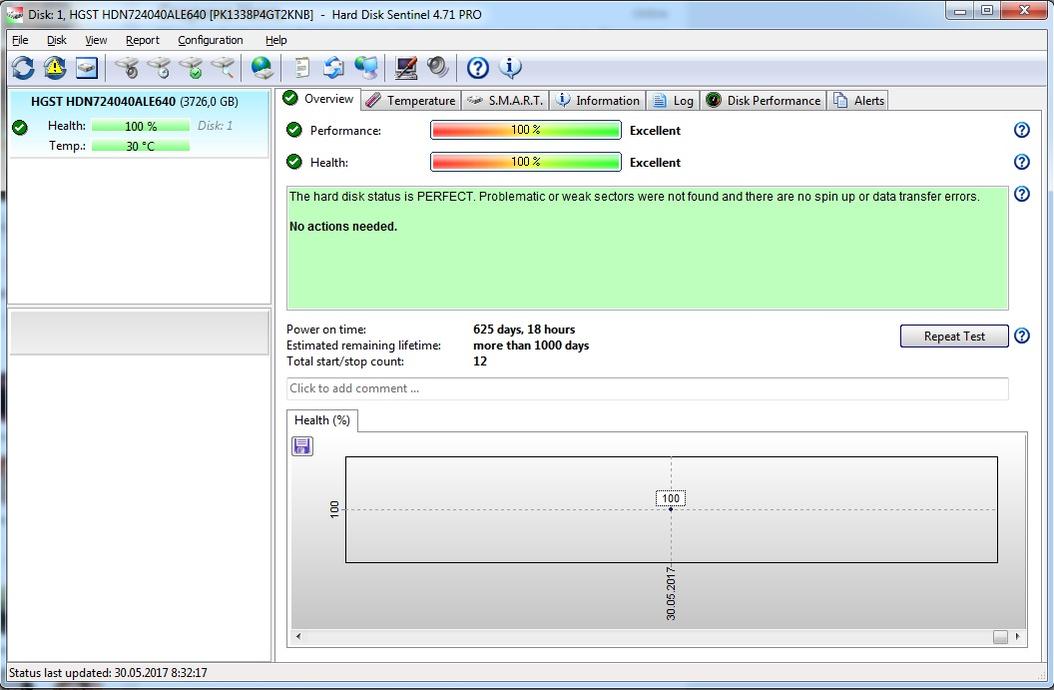Select the Health (%) graph tab

point(322,420)
